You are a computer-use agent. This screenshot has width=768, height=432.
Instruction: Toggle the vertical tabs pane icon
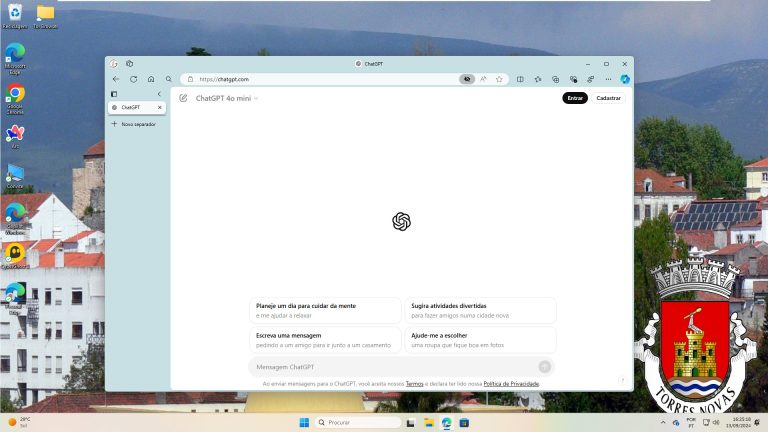click(x=114, y=94)
